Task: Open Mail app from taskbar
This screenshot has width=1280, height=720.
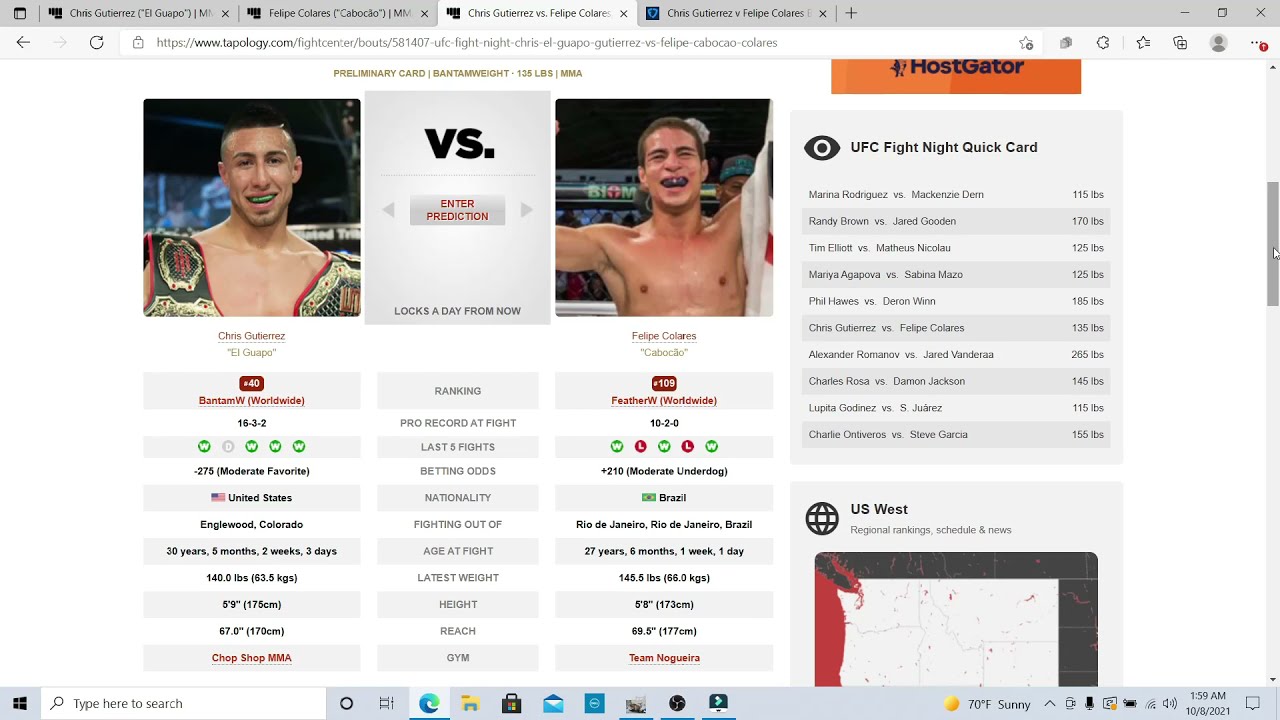Action: coord(553,703)
